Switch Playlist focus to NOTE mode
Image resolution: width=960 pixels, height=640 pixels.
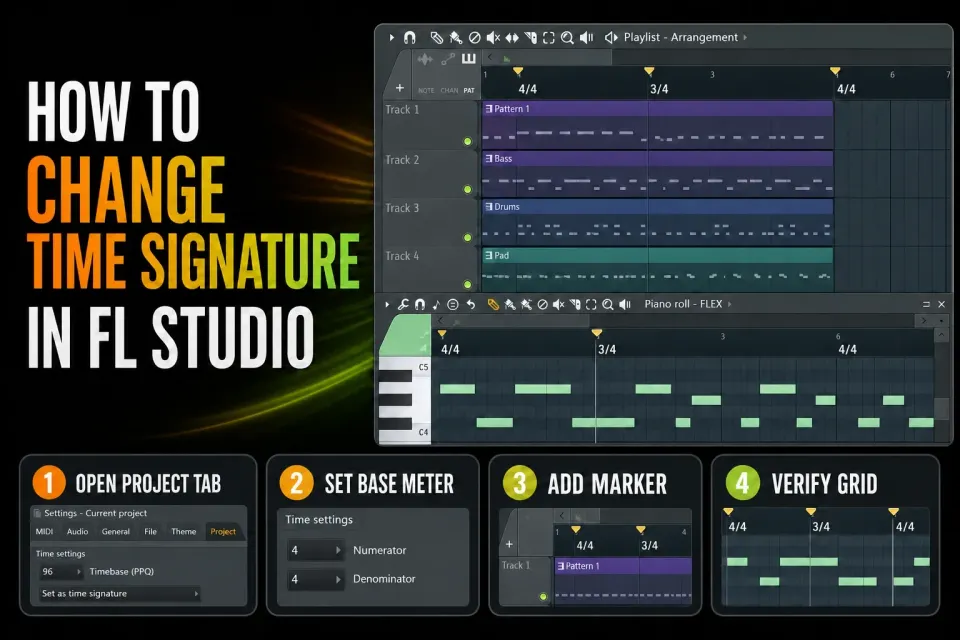(426, 91)
